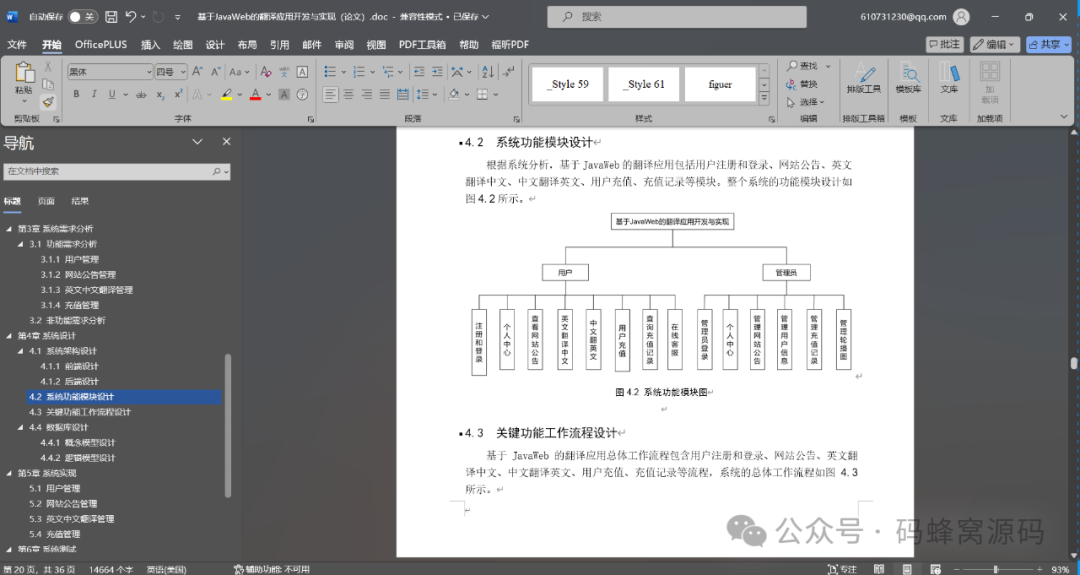Apply superscript formatting
The width and height of the screenshot is (1080, 575).
tap(178, 94)
